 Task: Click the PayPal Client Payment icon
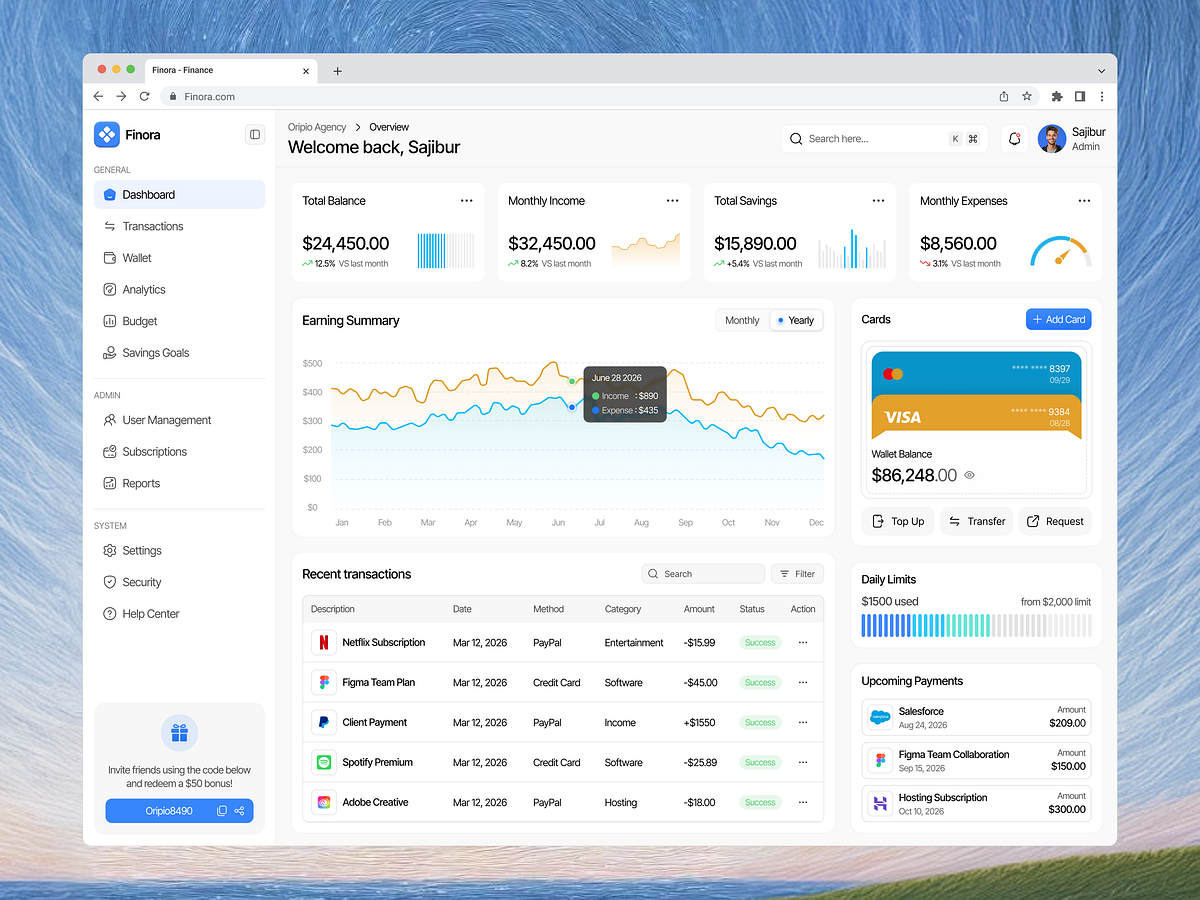click(323, 722)
